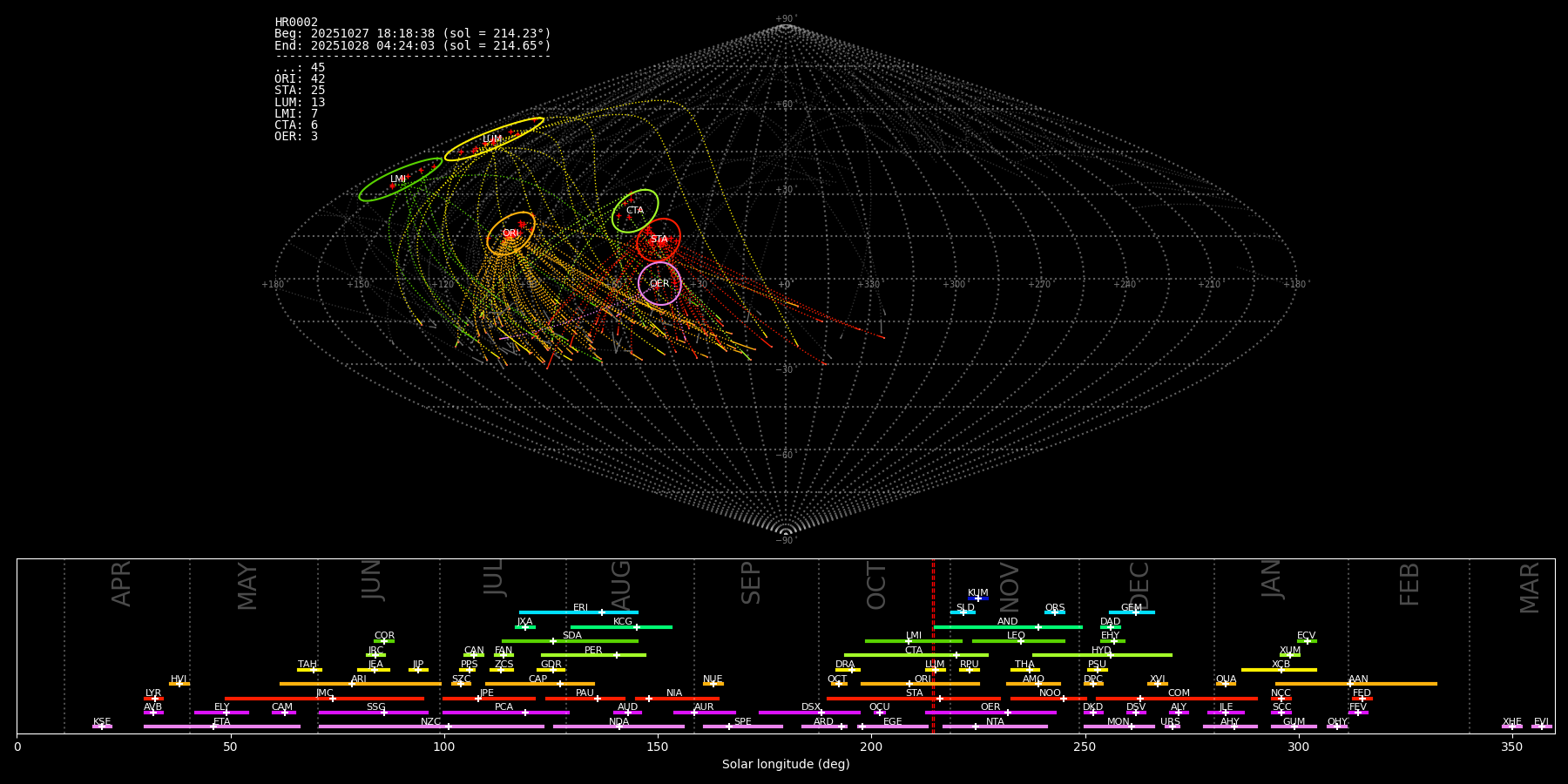Viewport: 1568px width, 784px height.
Task: Click the KSE shower label on timeline
Action: tap(102, 722)
